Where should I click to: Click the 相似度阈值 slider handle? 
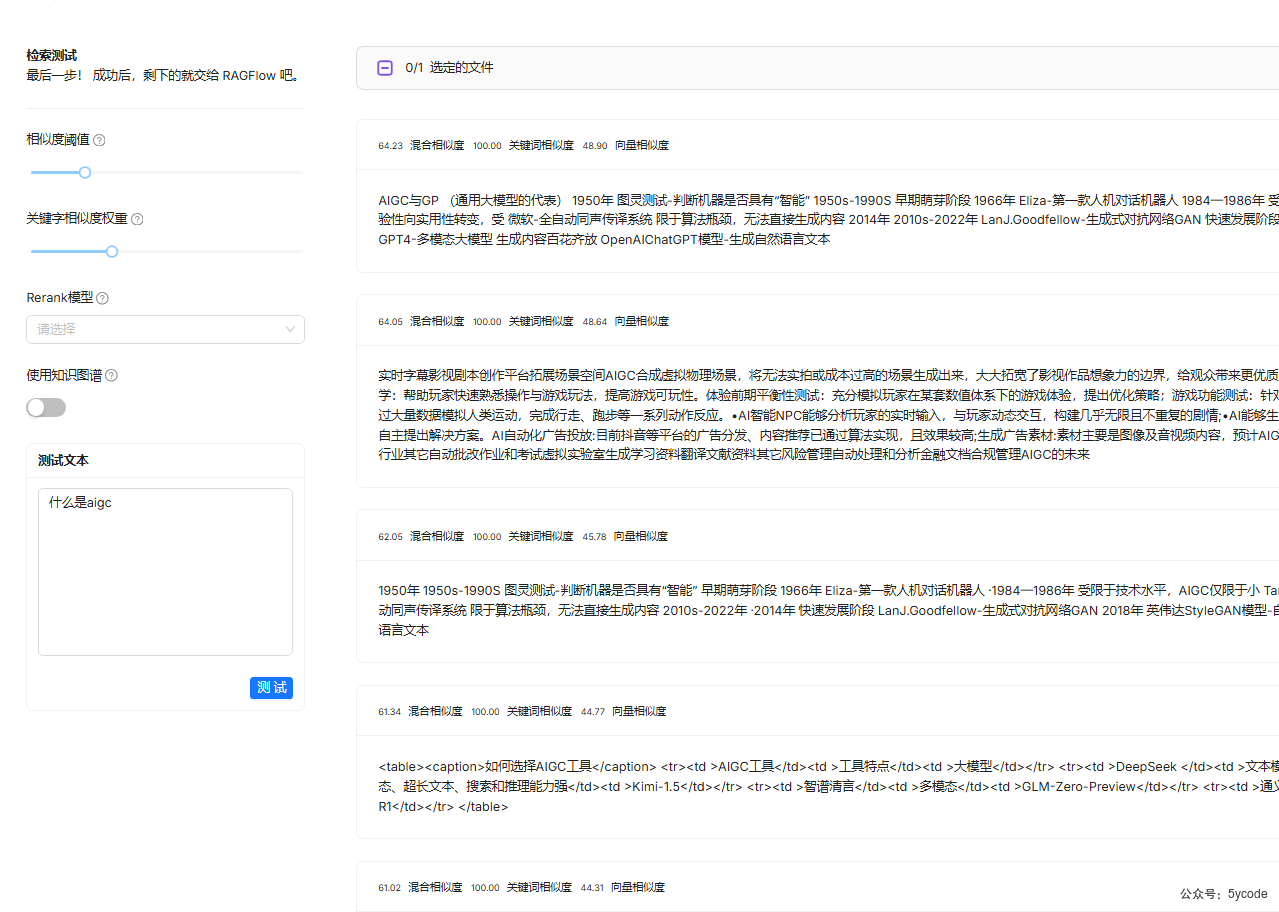pos(85,172)
